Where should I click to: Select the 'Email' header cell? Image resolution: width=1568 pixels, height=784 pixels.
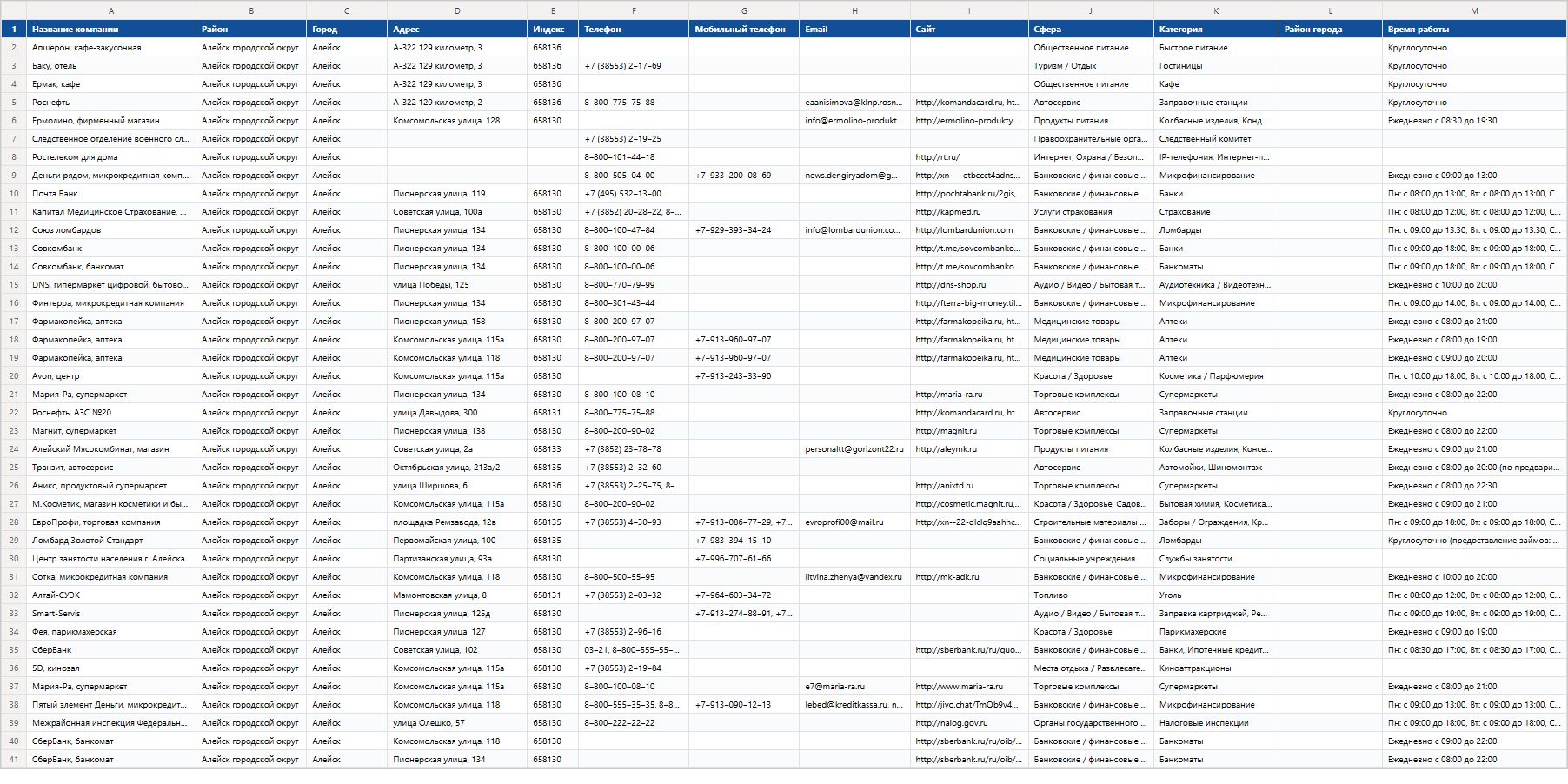(854, 29)
